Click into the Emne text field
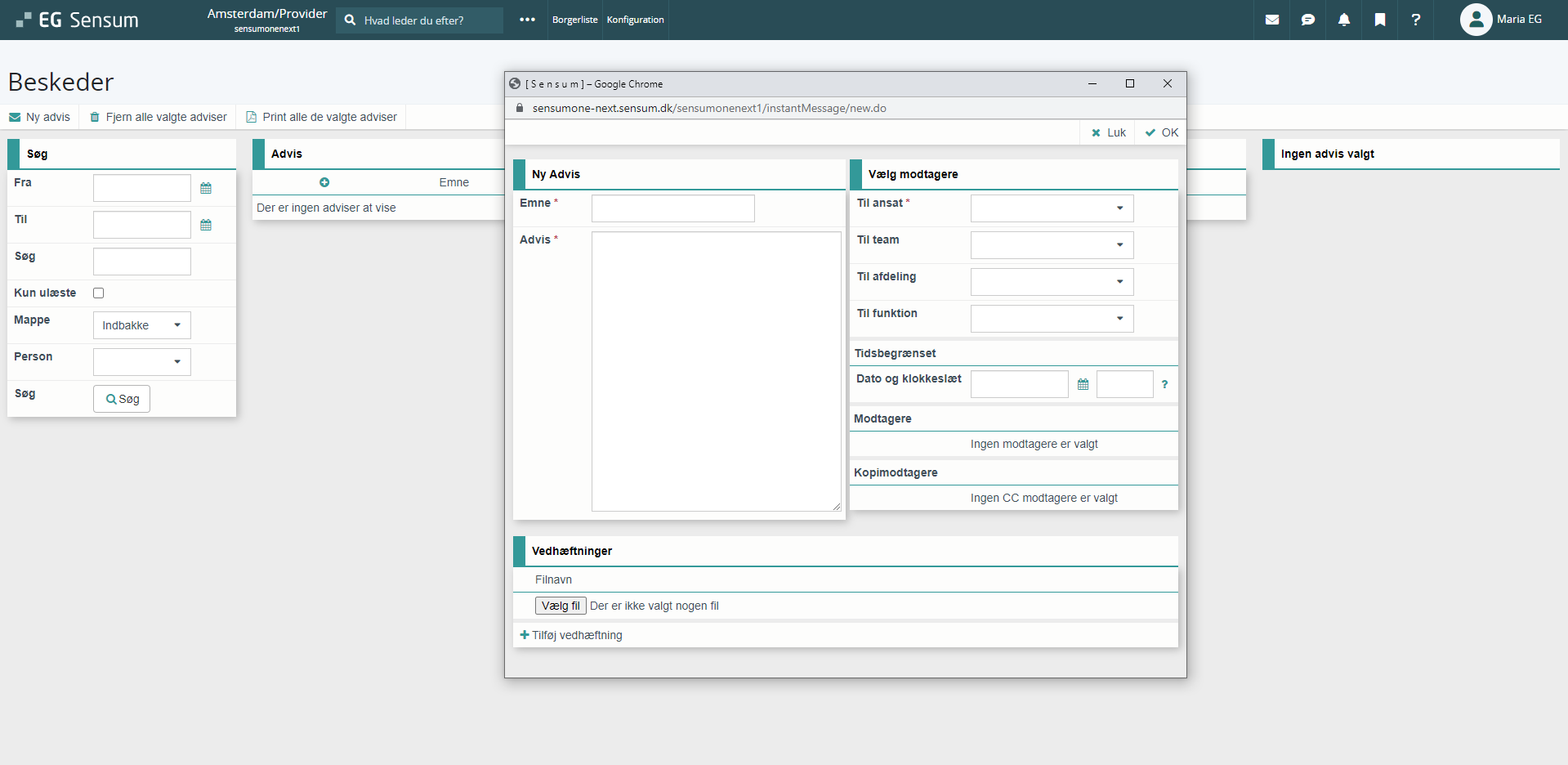The height and width of the screenshot is (765, 1568). coord(672,208)
